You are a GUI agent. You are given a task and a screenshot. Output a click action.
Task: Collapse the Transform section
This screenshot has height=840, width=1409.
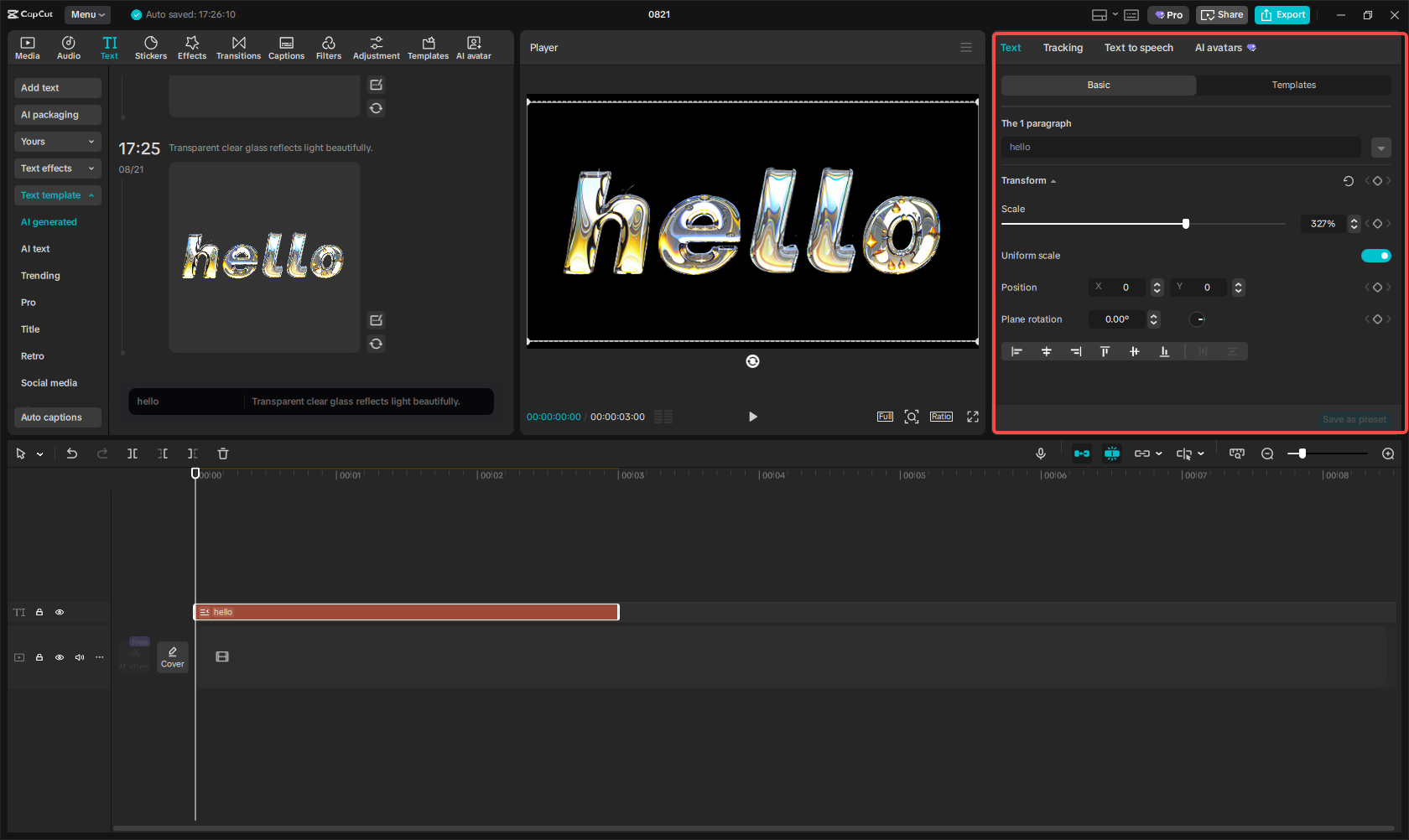pyautogui.click(x=1053, y=180)
